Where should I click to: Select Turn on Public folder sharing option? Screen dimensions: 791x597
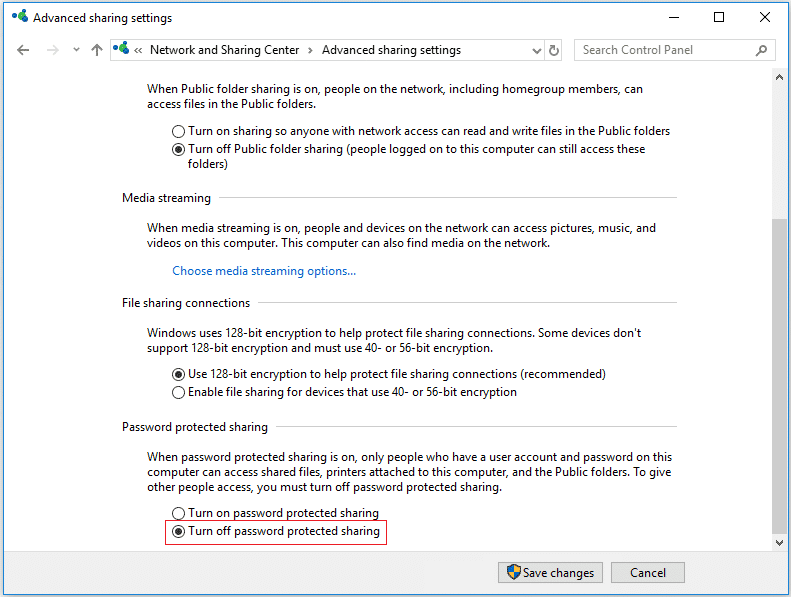coord(179,131)
